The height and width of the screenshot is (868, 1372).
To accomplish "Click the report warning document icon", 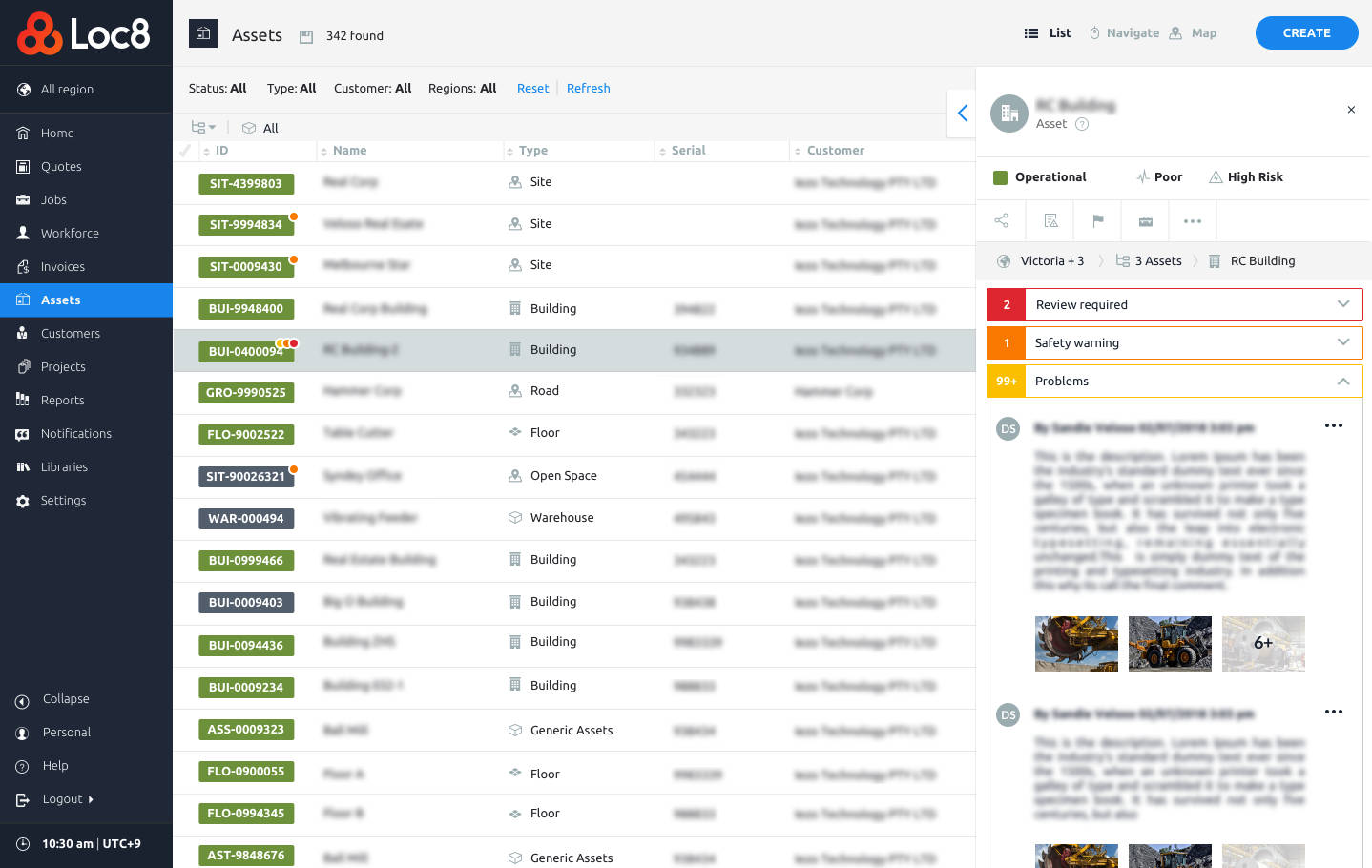I will [x=1050, y=221].
